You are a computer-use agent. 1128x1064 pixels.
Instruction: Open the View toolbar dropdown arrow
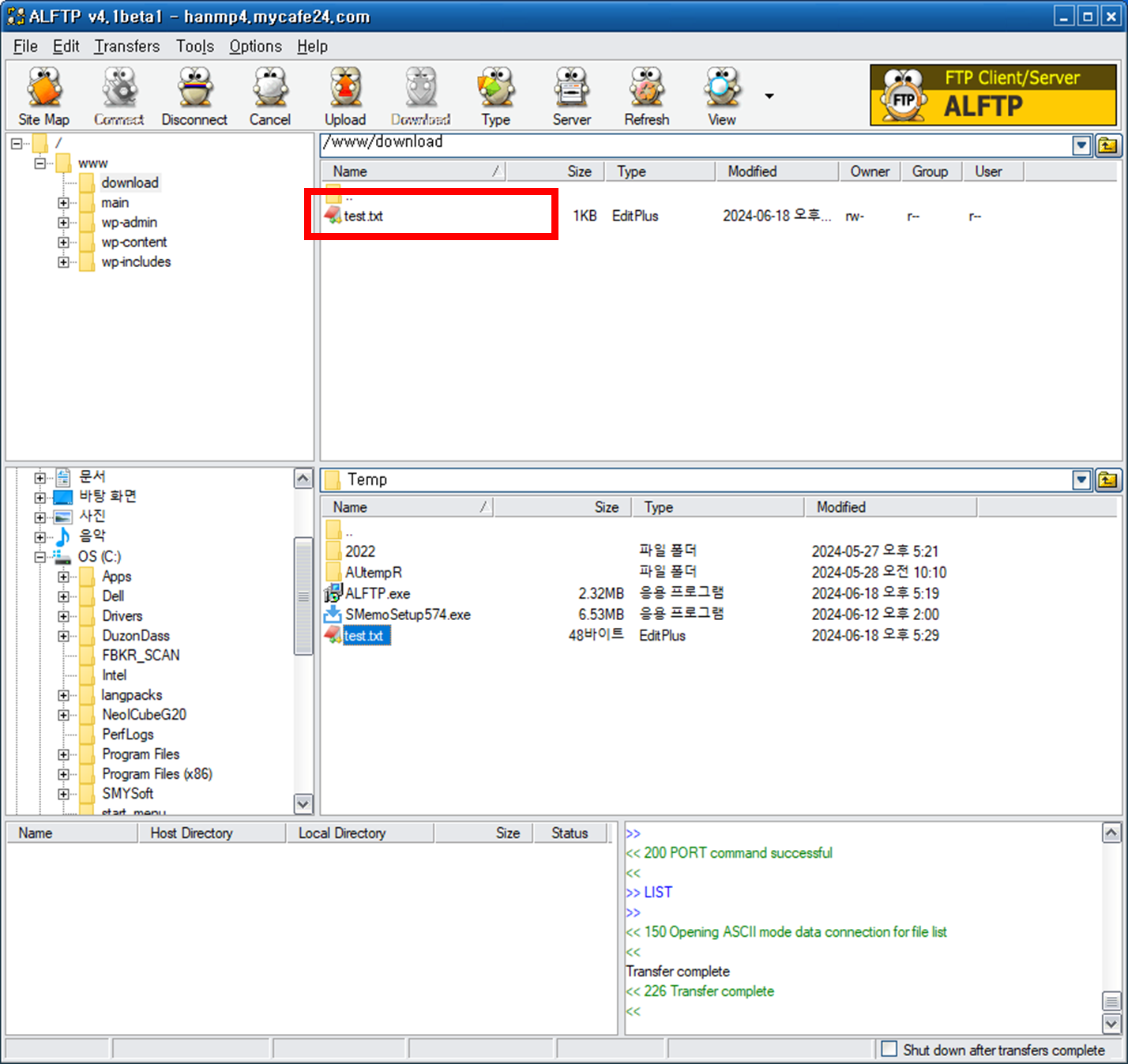coord(768,96)
